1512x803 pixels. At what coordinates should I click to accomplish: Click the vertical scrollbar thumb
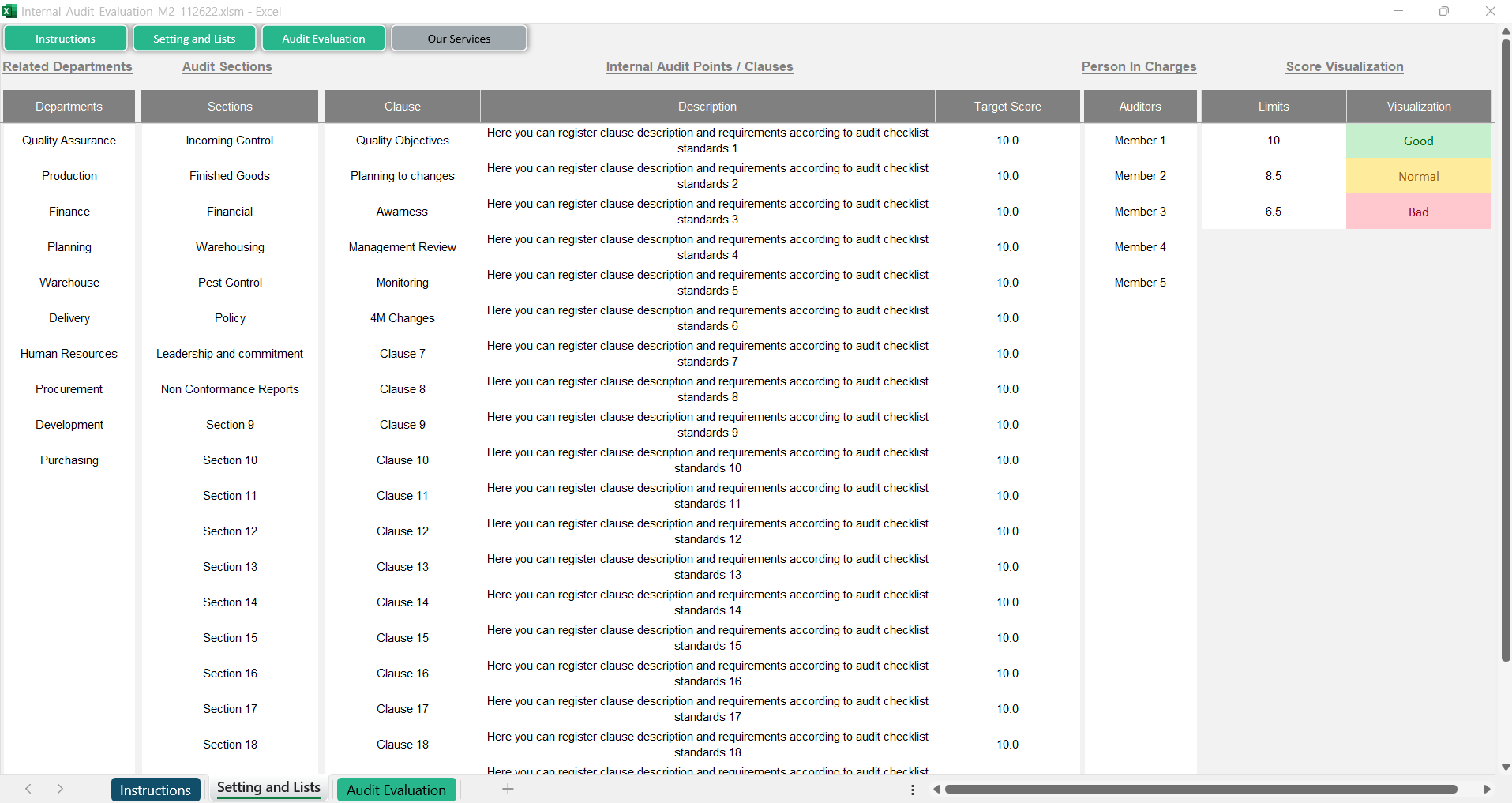point(1505,347)
